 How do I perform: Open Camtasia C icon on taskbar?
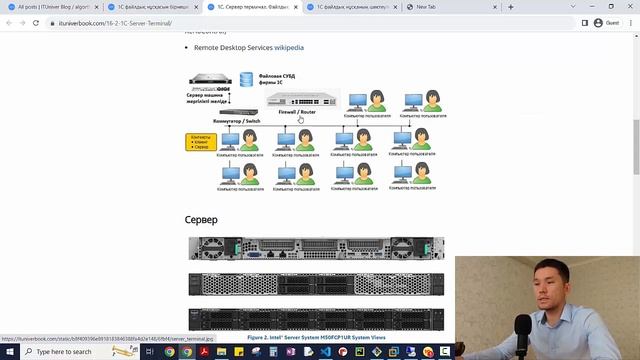click(x=445, y=351)
